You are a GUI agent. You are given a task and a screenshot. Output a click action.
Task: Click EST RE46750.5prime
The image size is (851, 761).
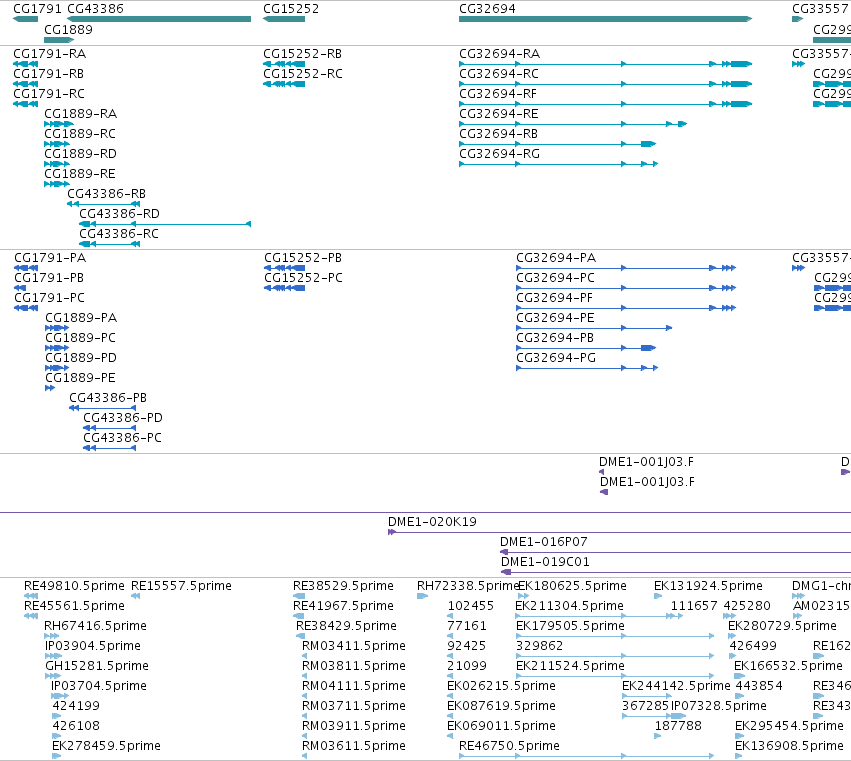pos(509,746)
